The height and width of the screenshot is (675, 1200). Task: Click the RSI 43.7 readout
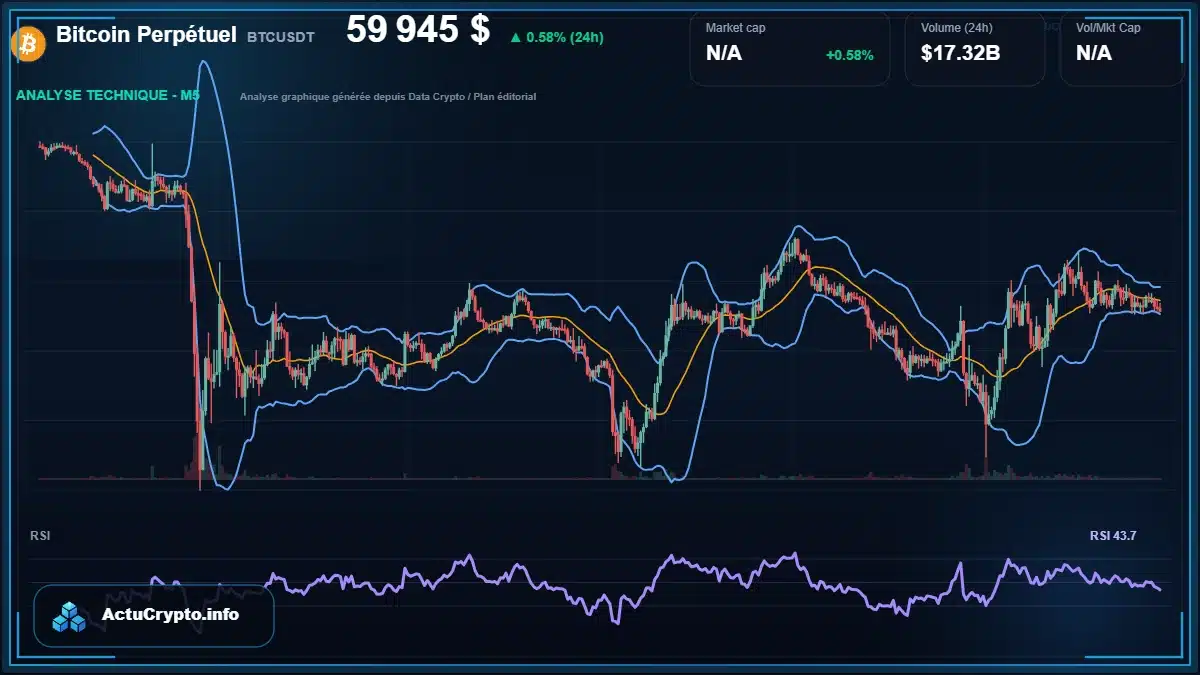1113,536
